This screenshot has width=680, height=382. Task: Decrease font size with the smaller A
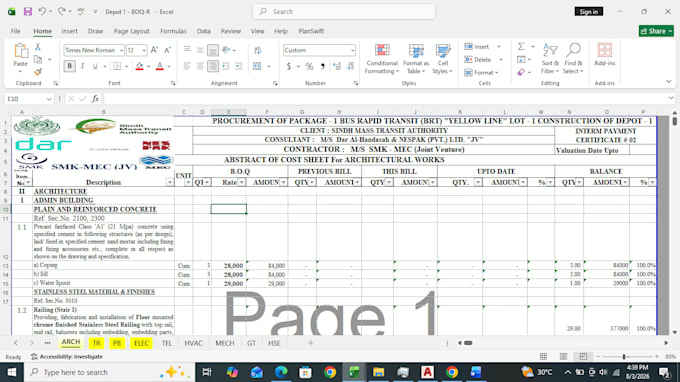[x=168, y=50]
